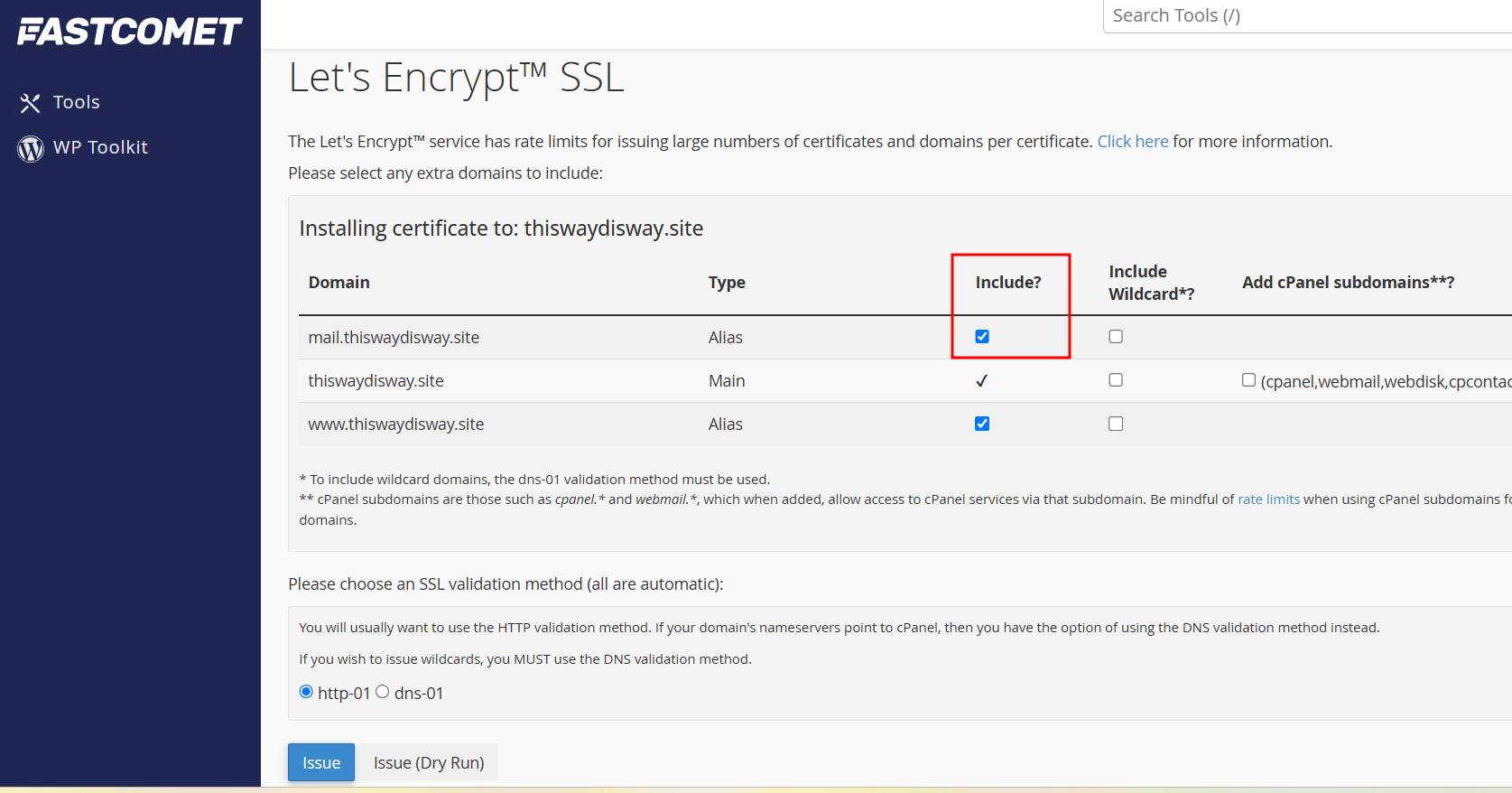This screenshot has width=1512, height=793.
Task: Click the FastComet logo
Action: pyautogui.click(x=130, y=32)
